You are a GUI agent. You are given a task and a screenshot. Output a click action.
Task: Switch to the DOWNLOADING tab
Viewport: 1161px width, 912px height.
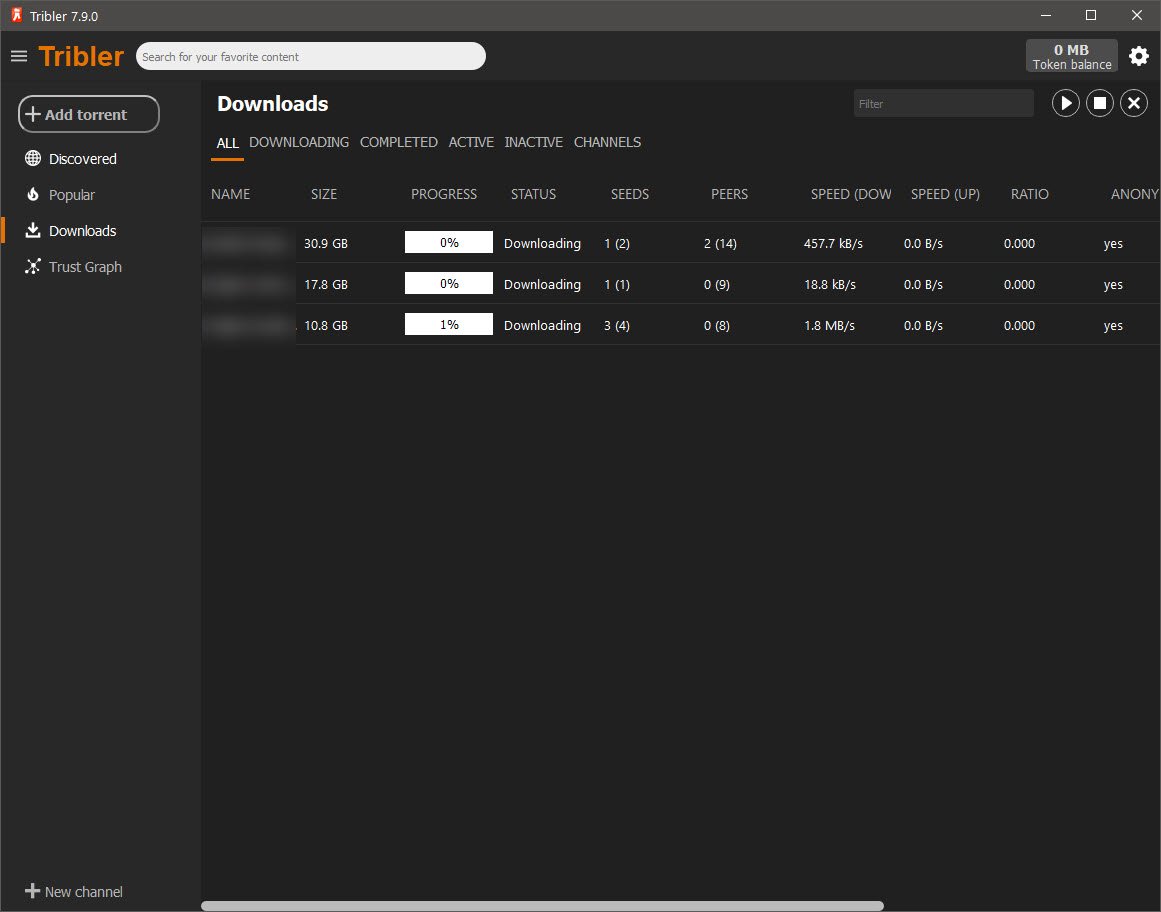(x=299, y=142)
